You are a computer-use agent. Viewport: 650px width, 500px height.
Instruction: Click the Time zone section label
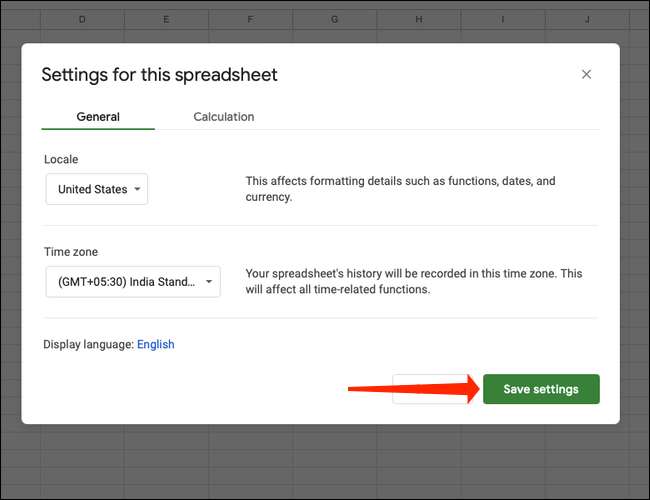tap(70, 253)
